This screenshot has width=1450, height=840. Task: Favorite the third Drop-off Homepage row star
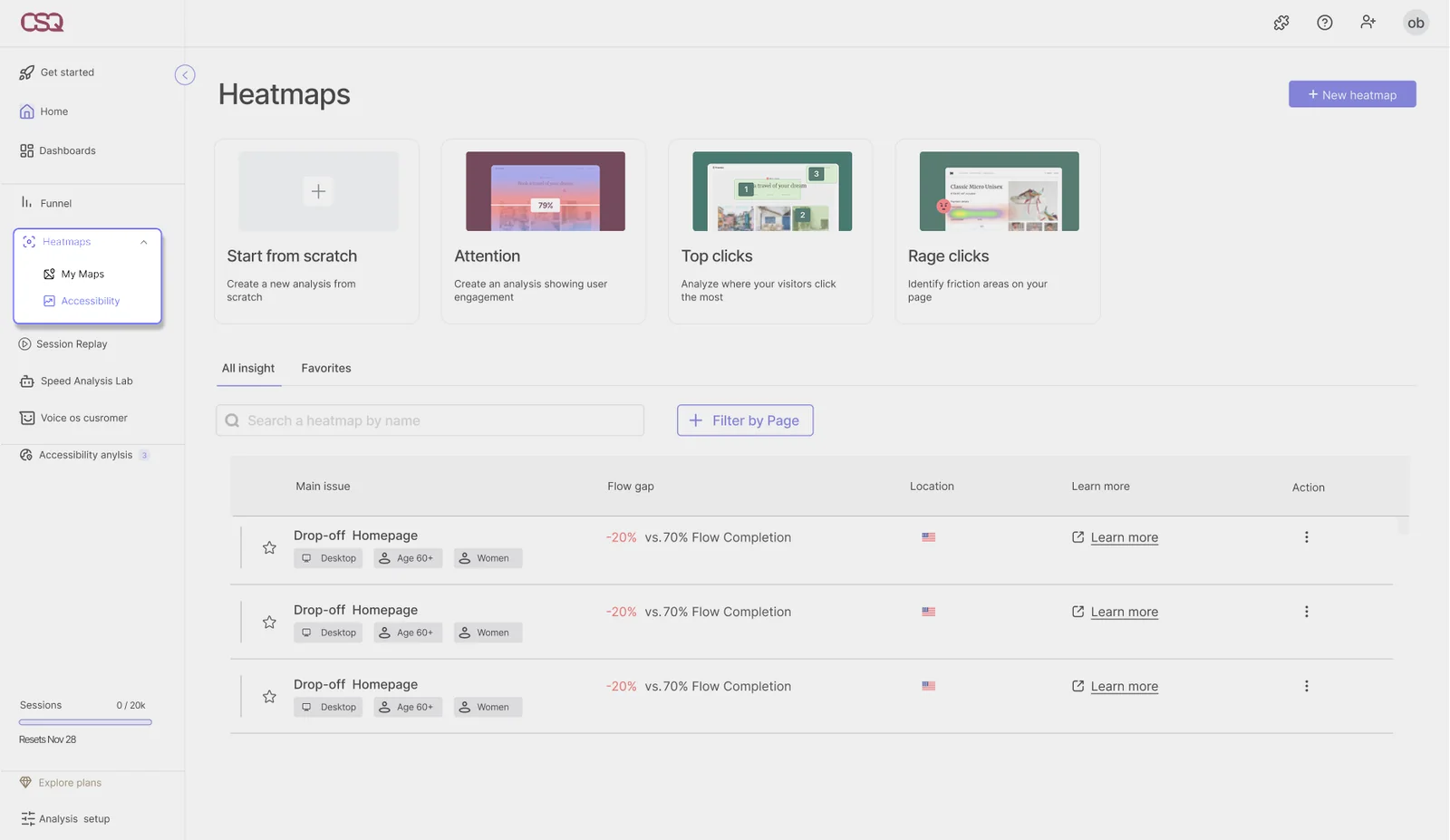269,696
